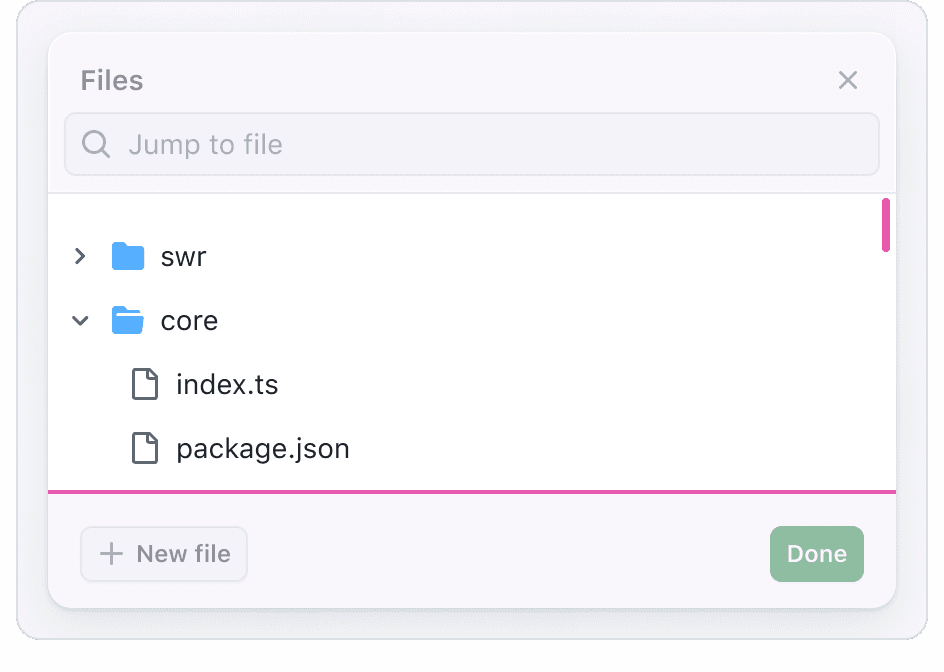Open the index.ts file entry
The image size is (944, 672).
click(x=227, y=385)
